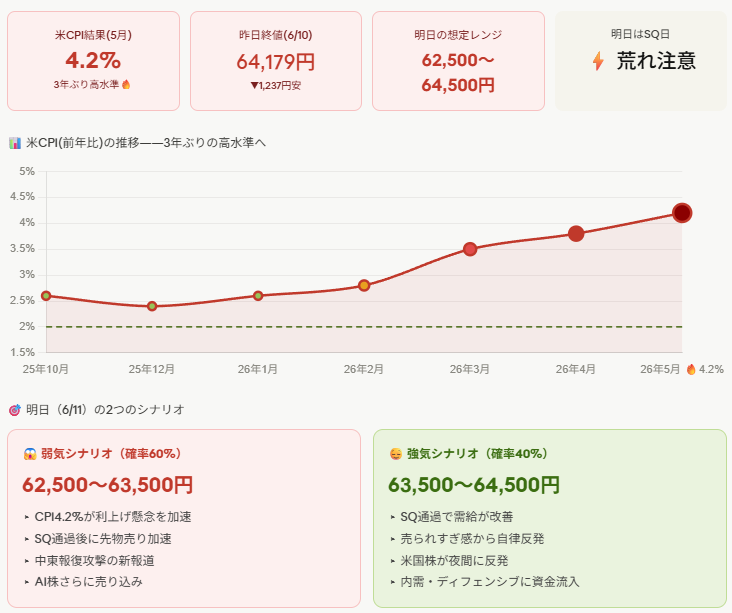The height and width of the screenshot is (613, 732).
Task: Click the 米CPI結果(5月) card title
Action: coord(93,35)
